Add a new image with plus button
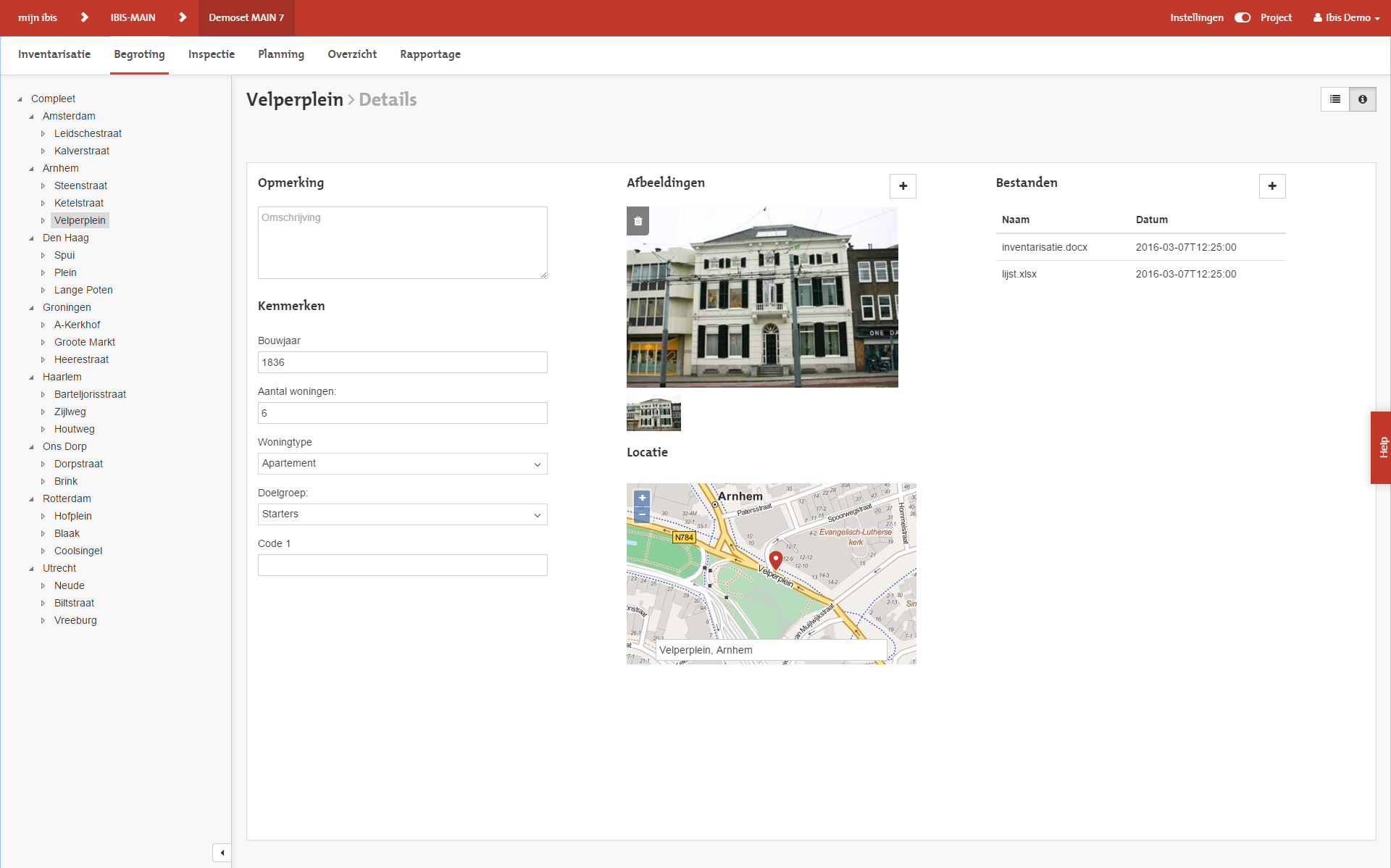1391x868 pixels. tap(903, 186)
